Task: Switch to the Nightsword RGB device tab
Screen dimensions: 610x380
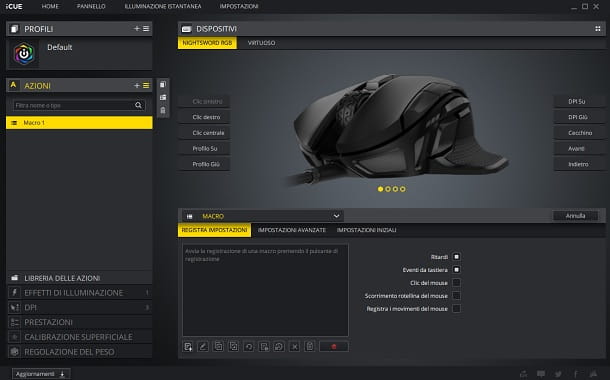Action: (207, 43)
